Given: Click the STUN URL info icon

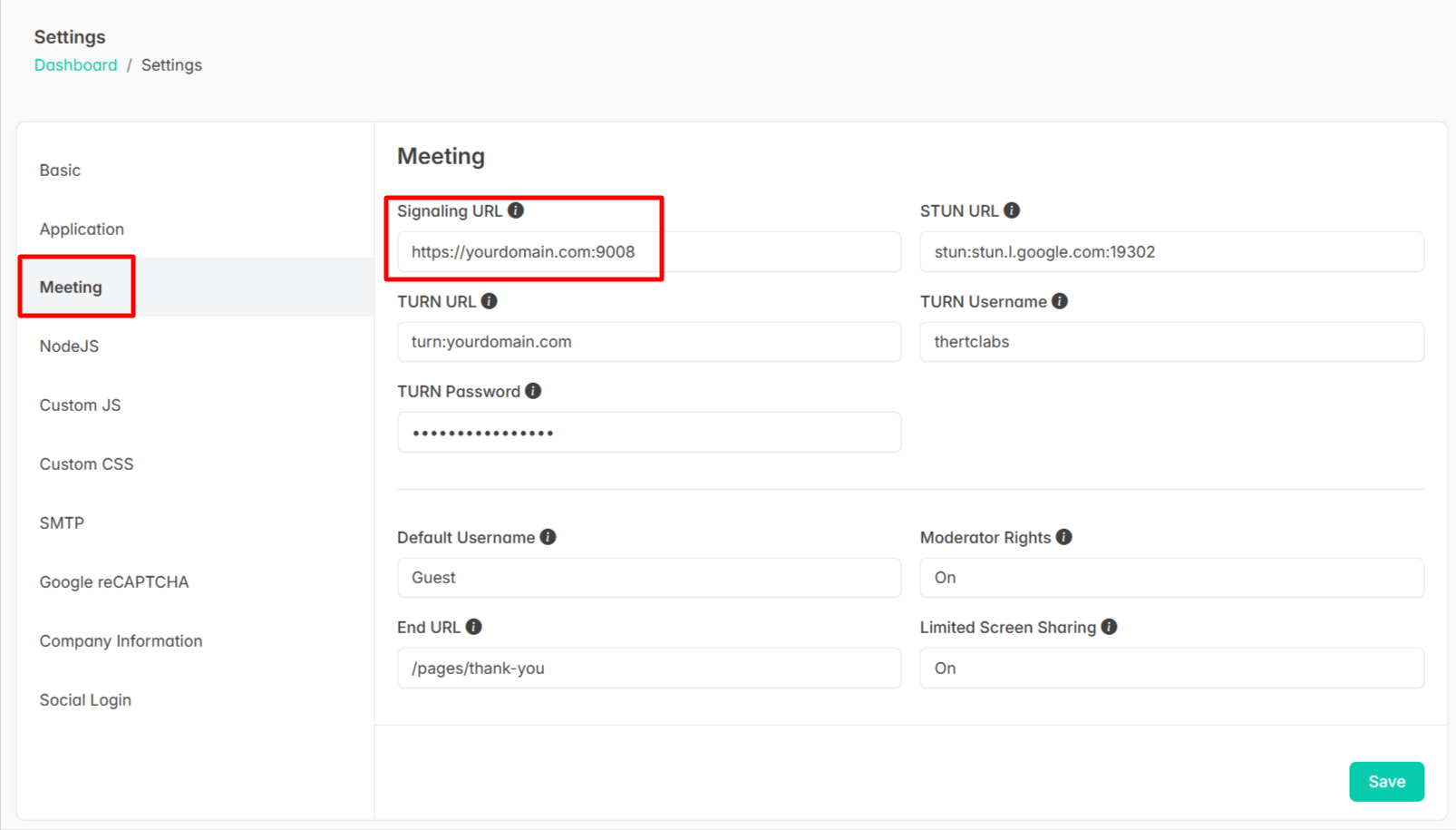Looking at the screenshot, I should (1012, 210).
